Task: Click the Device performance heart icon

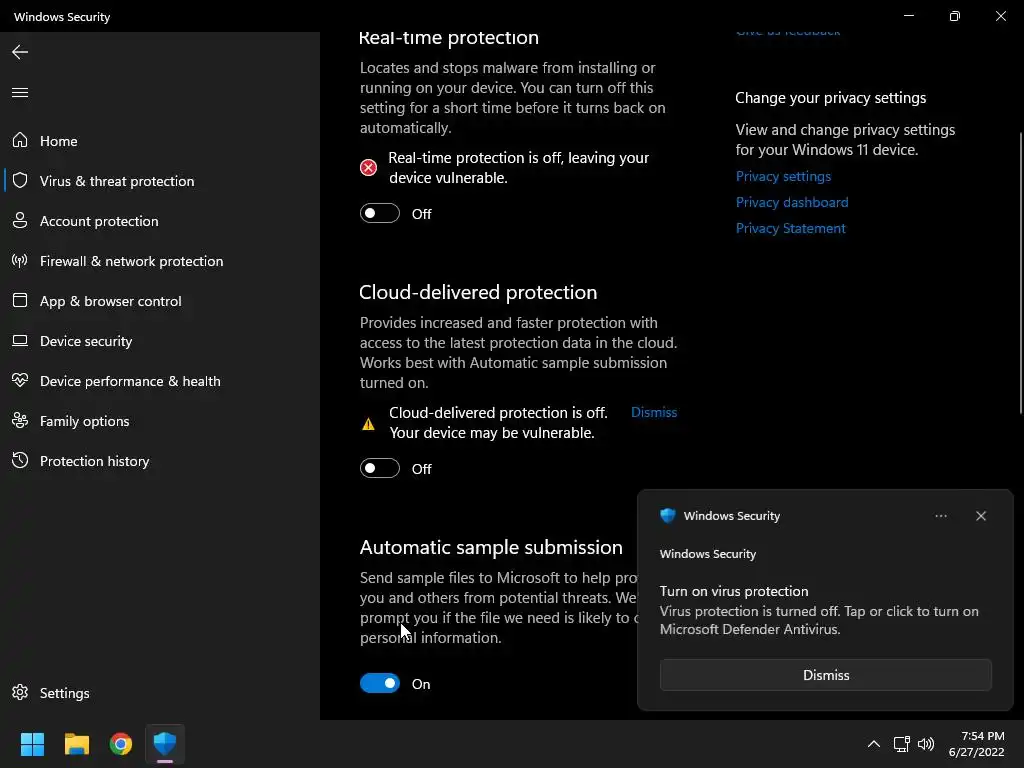Action: coord(20,381)
